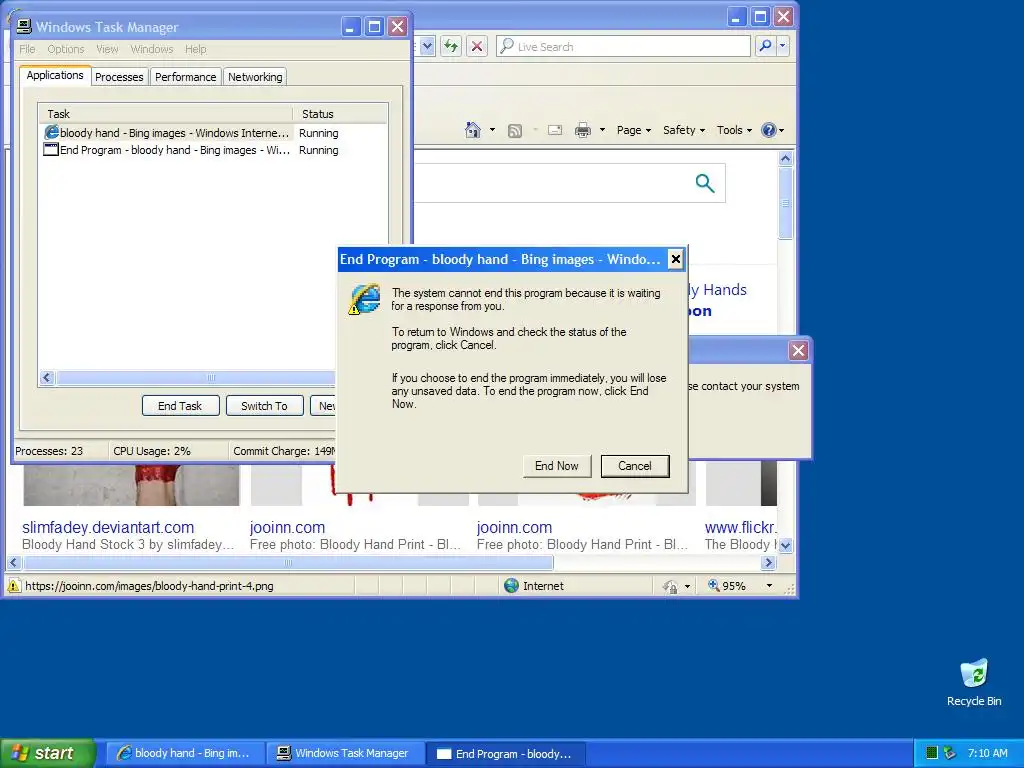Open the Home button dropdown arrow
This screenshot has width=1024, height=768.
point(492,130)
